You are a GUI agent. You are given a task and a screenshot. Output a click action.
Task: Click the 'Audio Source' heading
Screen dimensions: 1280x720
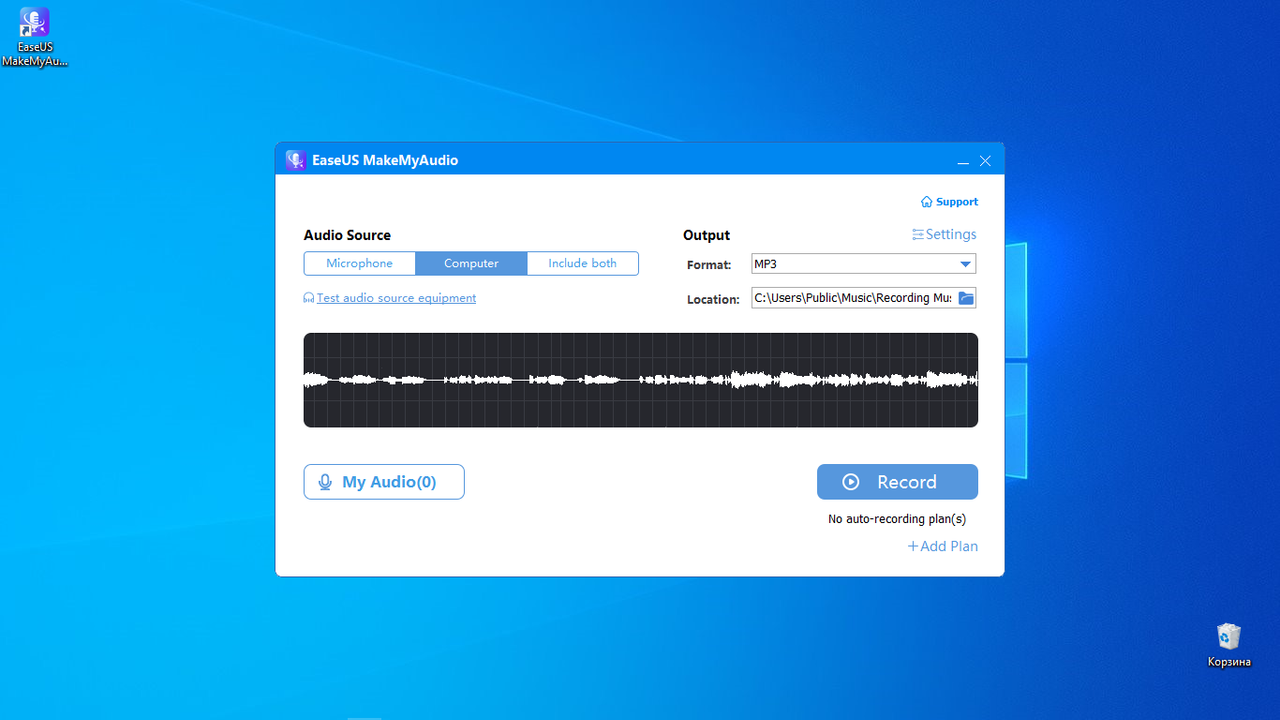tap(347, 235)
